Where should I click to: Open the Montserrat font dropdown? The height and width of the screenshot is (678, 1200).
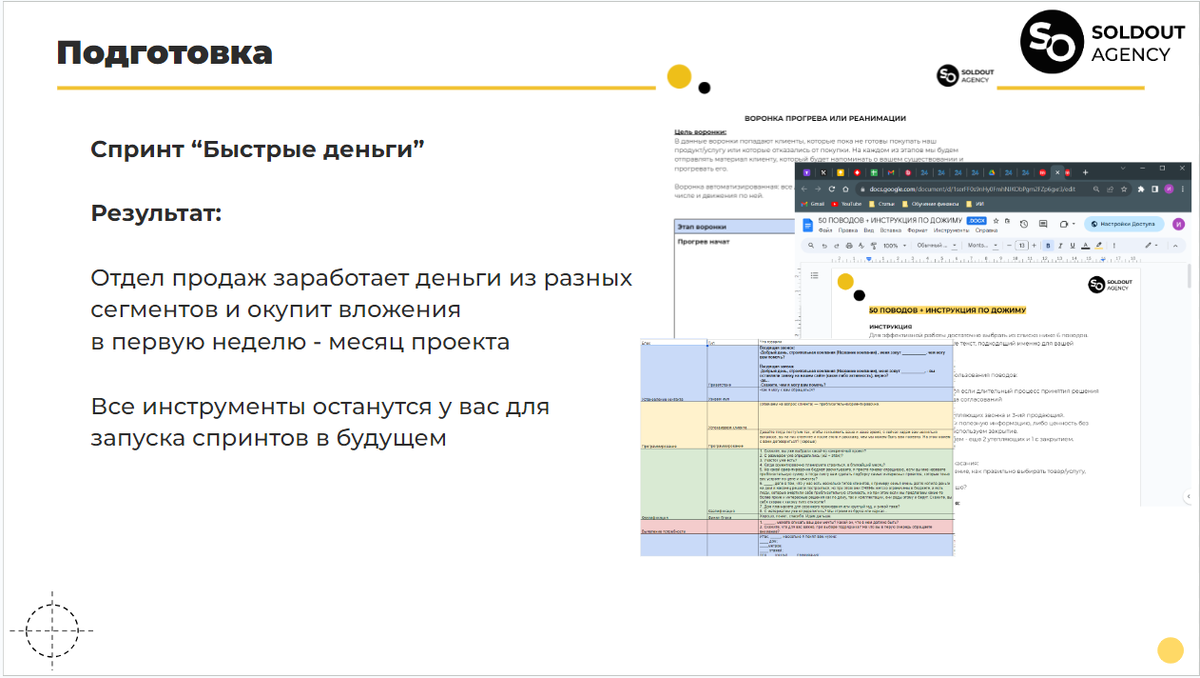[983, 246]
